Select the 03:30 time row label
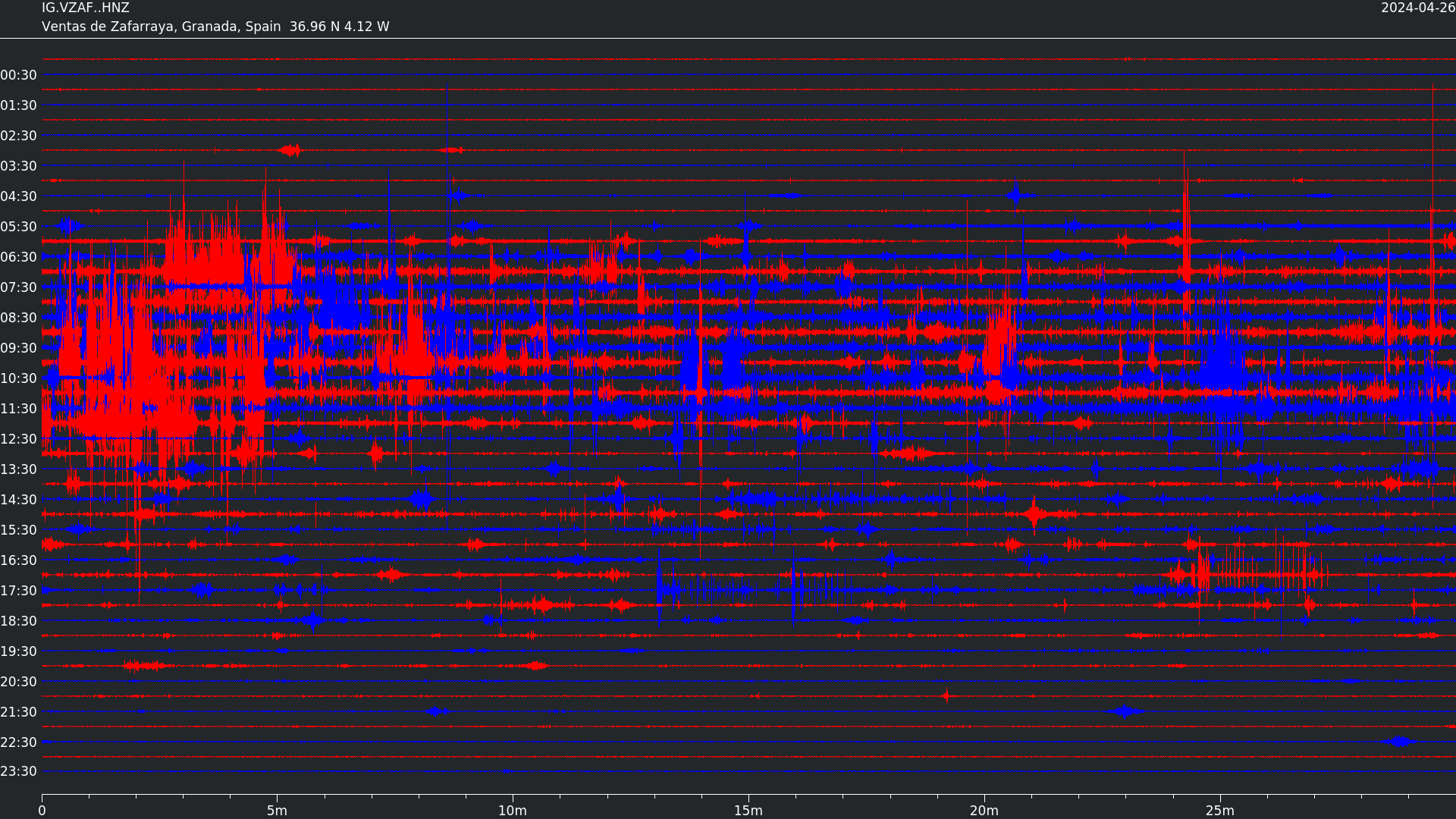1456x819 pixels. (x=19, y=166)
